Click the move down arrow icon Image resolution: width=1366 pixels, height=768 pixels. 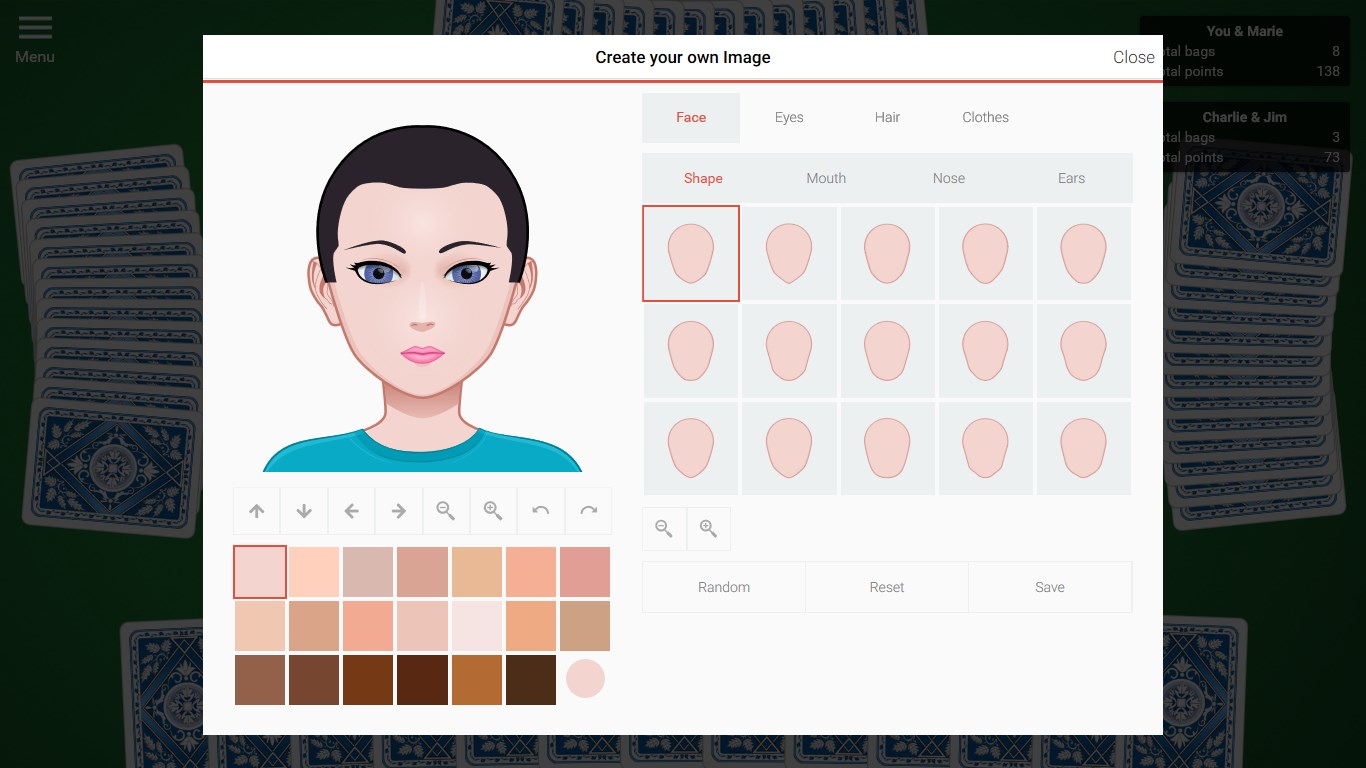click(304, 511)
